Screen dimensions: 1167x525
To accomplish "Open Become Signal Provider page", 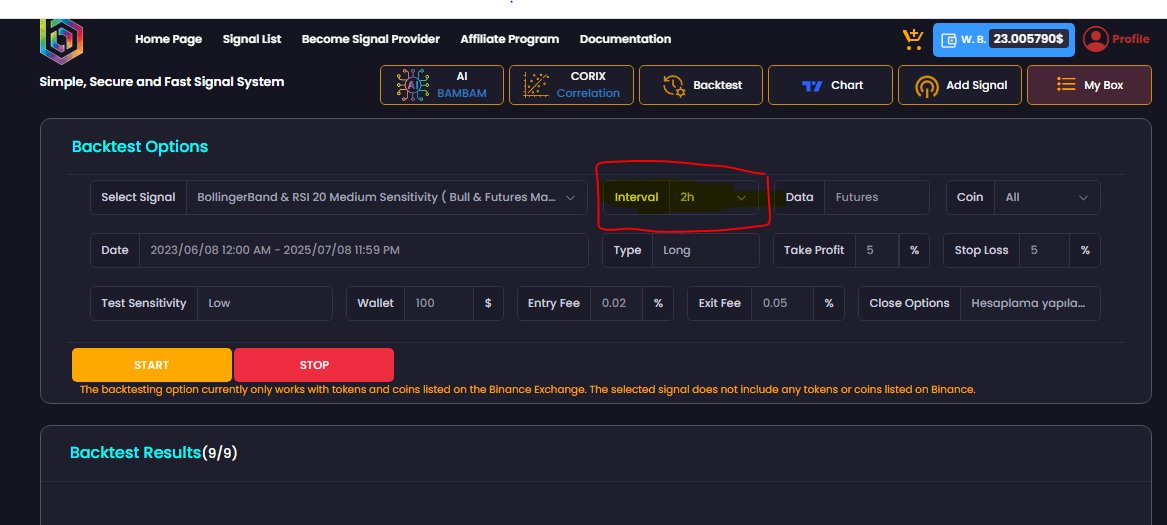I will 371,39.
